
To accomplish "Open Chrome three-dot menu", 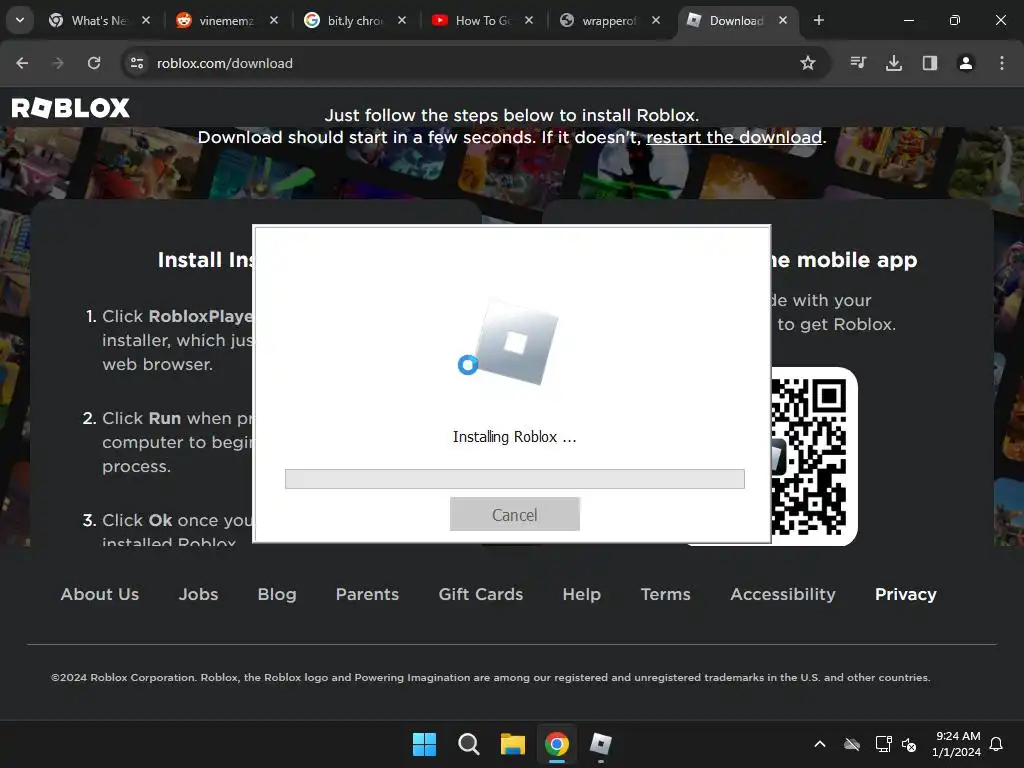I will (1002, 63).
